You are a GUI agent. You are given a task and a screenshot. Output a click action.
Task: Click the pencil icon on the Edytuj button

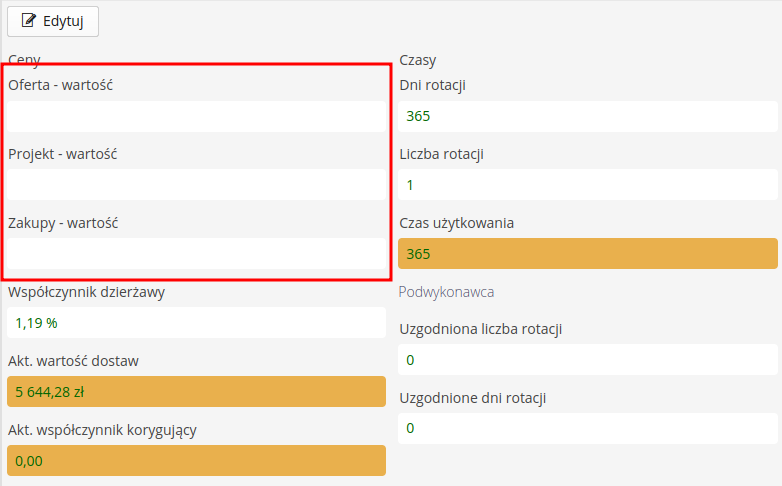tap(29, 20)
